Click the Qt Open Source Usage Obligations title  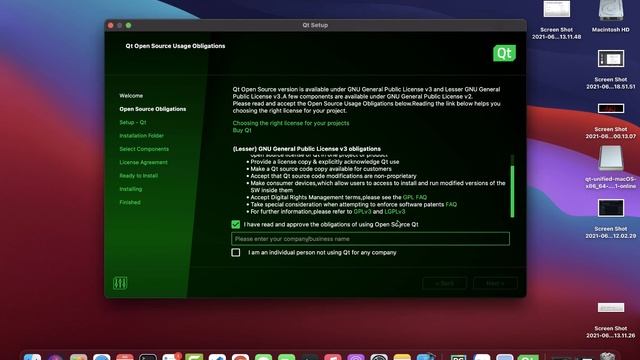pos(175,46)
